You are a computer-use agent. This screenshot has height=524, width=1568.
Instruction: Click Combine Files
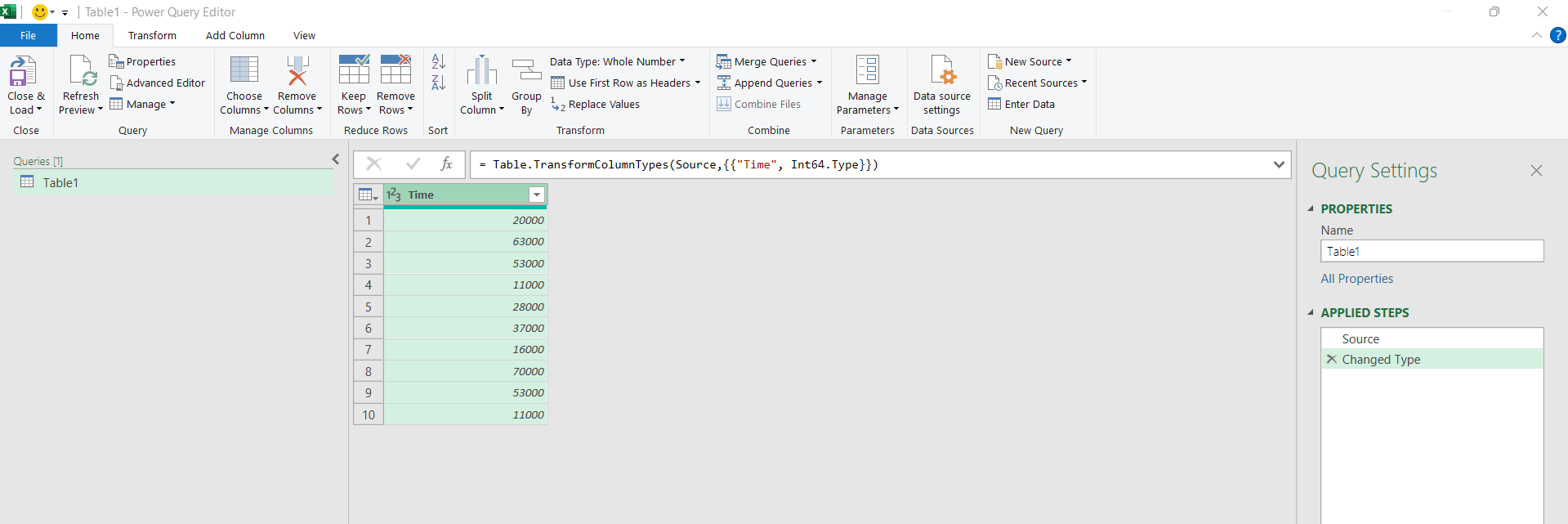[758, 104]
